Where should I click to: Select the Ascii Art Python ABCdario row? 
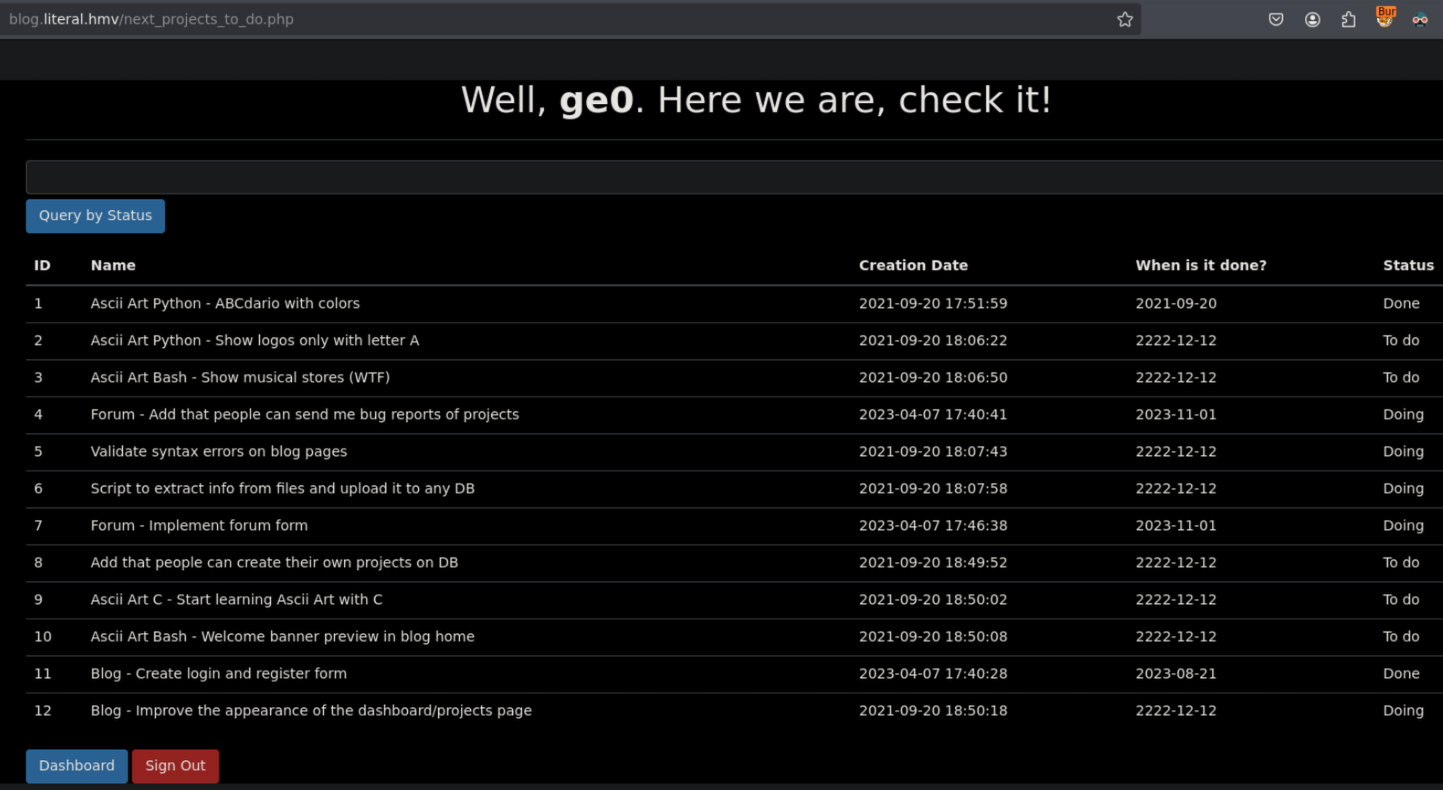pos(225,304)
